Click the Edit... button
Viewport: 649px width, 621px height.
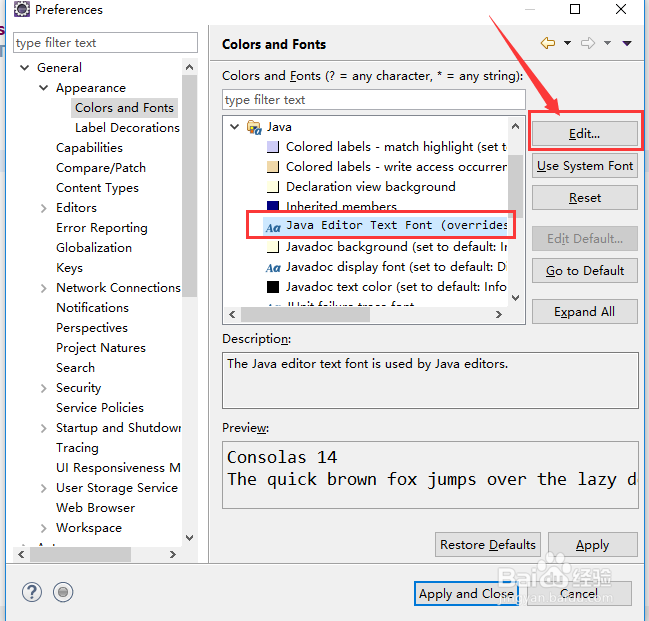click(584, 133)
